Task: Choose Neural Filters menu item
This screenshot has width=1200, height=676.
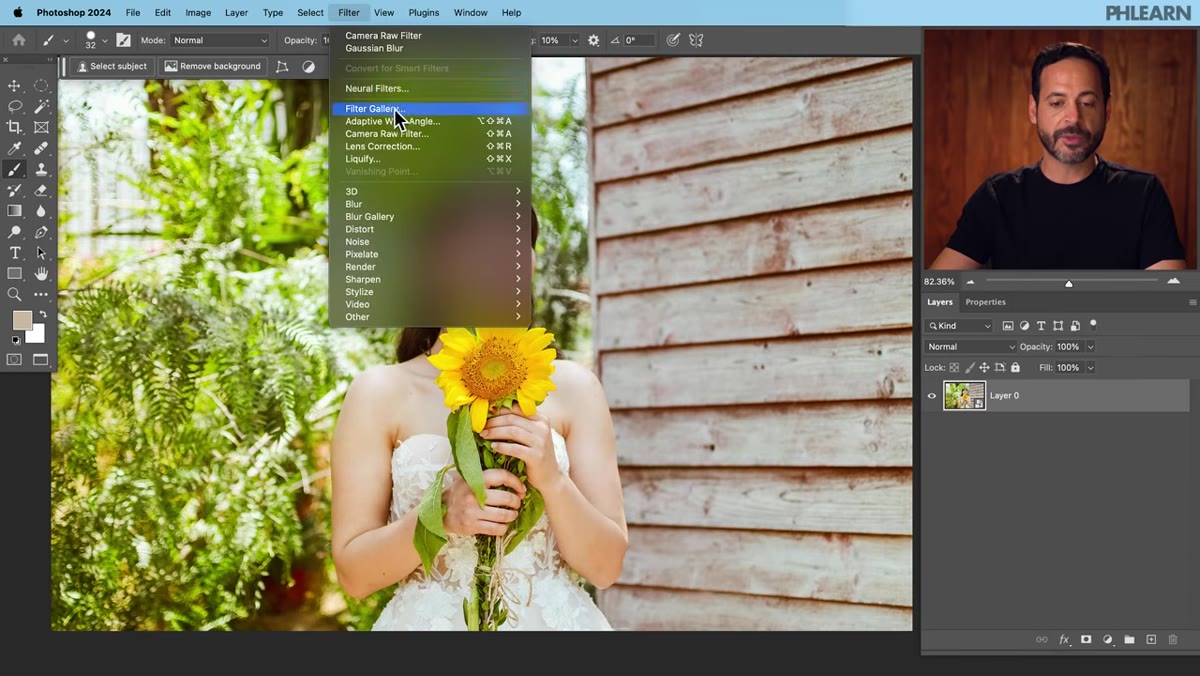Action: click(x=430, y=88)
